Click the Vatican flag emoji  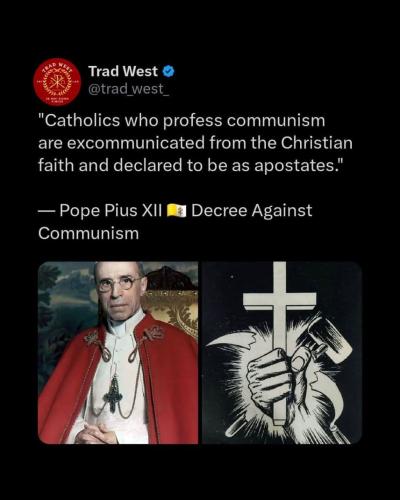pos(176,211)
